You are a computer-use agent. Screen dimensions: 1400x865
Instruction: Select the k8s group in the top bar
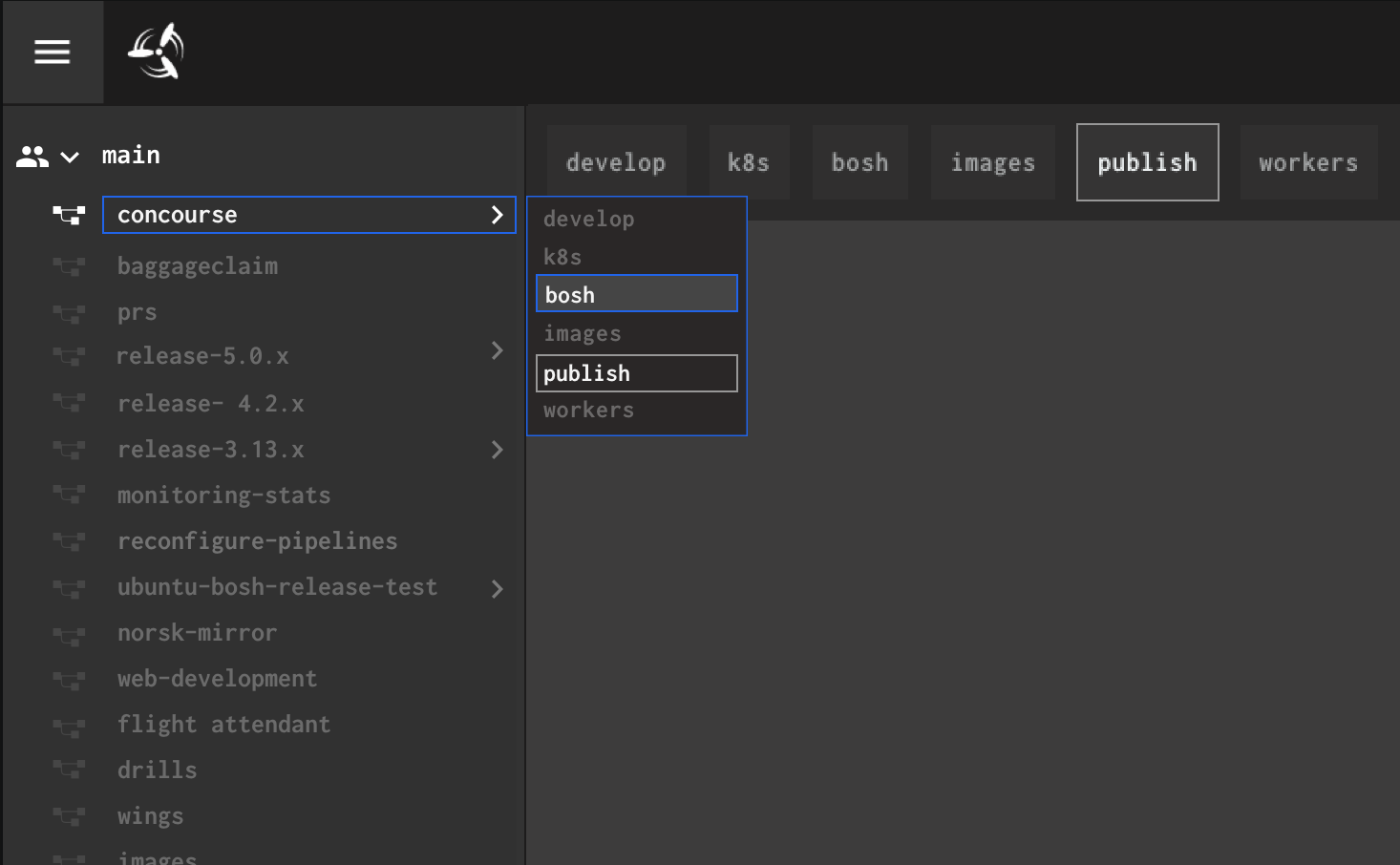749,162
